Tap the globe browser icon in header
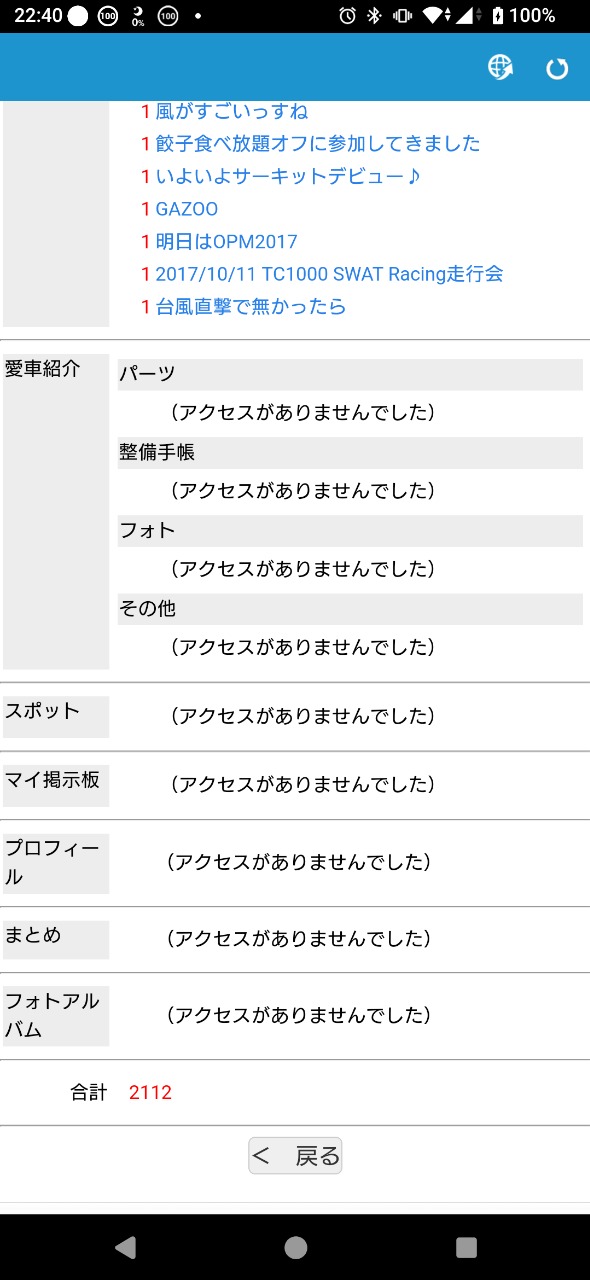Viewport: 590px width, 1280px height. [500, 67]
